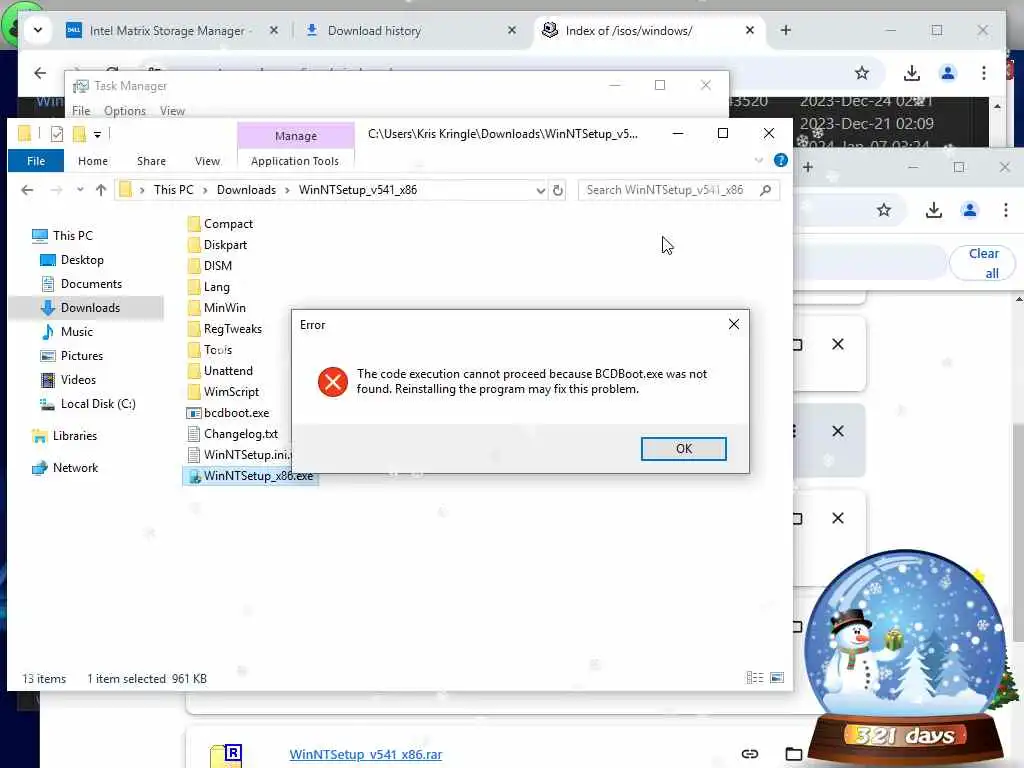Open Explorer help icon
The width and height of the screenshot is (1024, 768).
coord(780,160)
